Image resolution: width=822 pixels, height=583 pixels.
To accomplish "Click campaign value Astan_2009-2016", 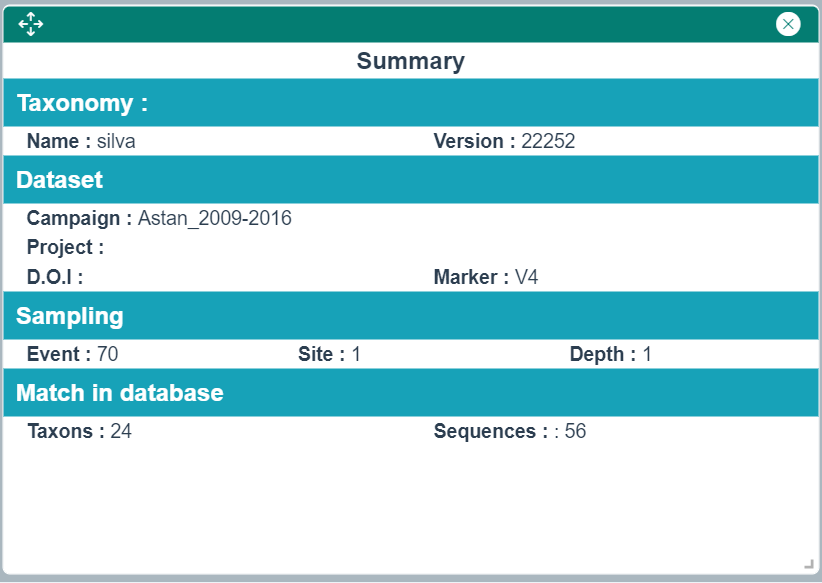I will (x=214, y=218).
